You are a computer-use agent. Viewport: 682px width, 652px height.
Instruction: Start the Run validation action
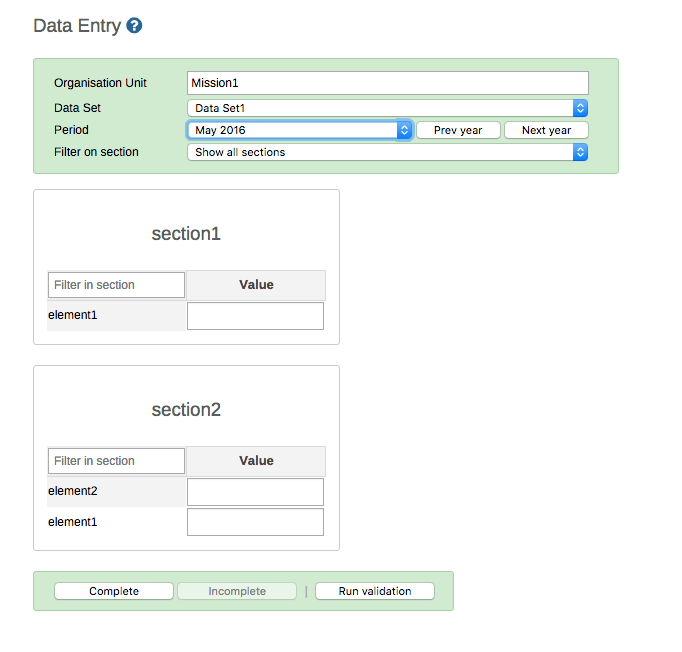click(375, 591)
